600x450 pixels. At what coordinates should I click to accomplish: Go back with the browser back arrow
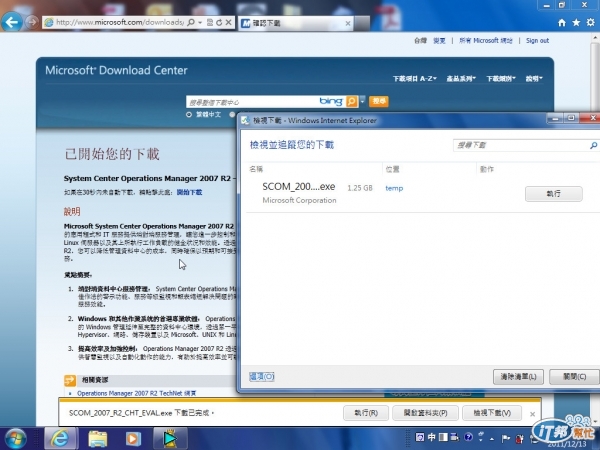coord(11,22)
